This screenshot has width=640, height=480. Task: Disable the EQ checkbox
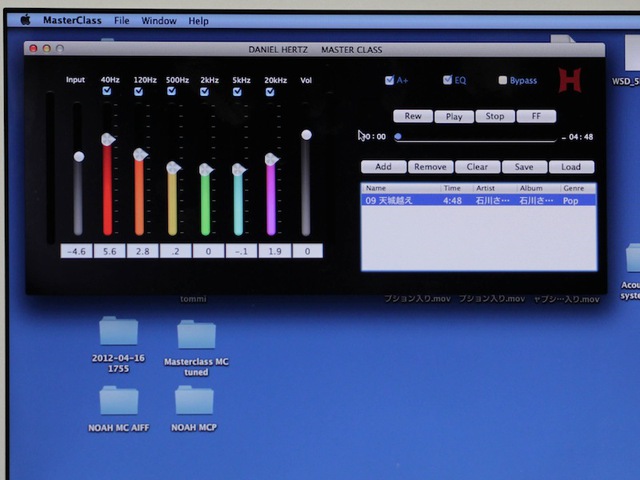pos(448,80)
